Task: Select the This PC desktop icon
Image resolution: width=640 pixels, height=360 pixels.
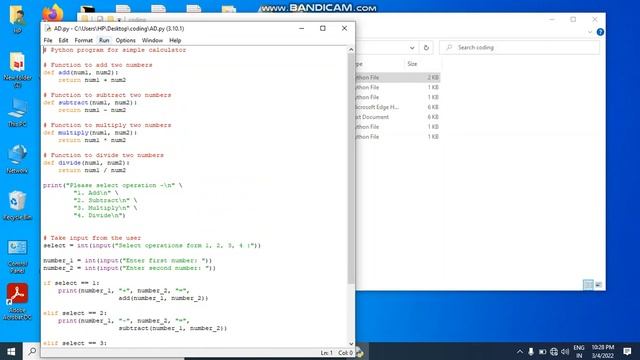Action: (17, 112)
